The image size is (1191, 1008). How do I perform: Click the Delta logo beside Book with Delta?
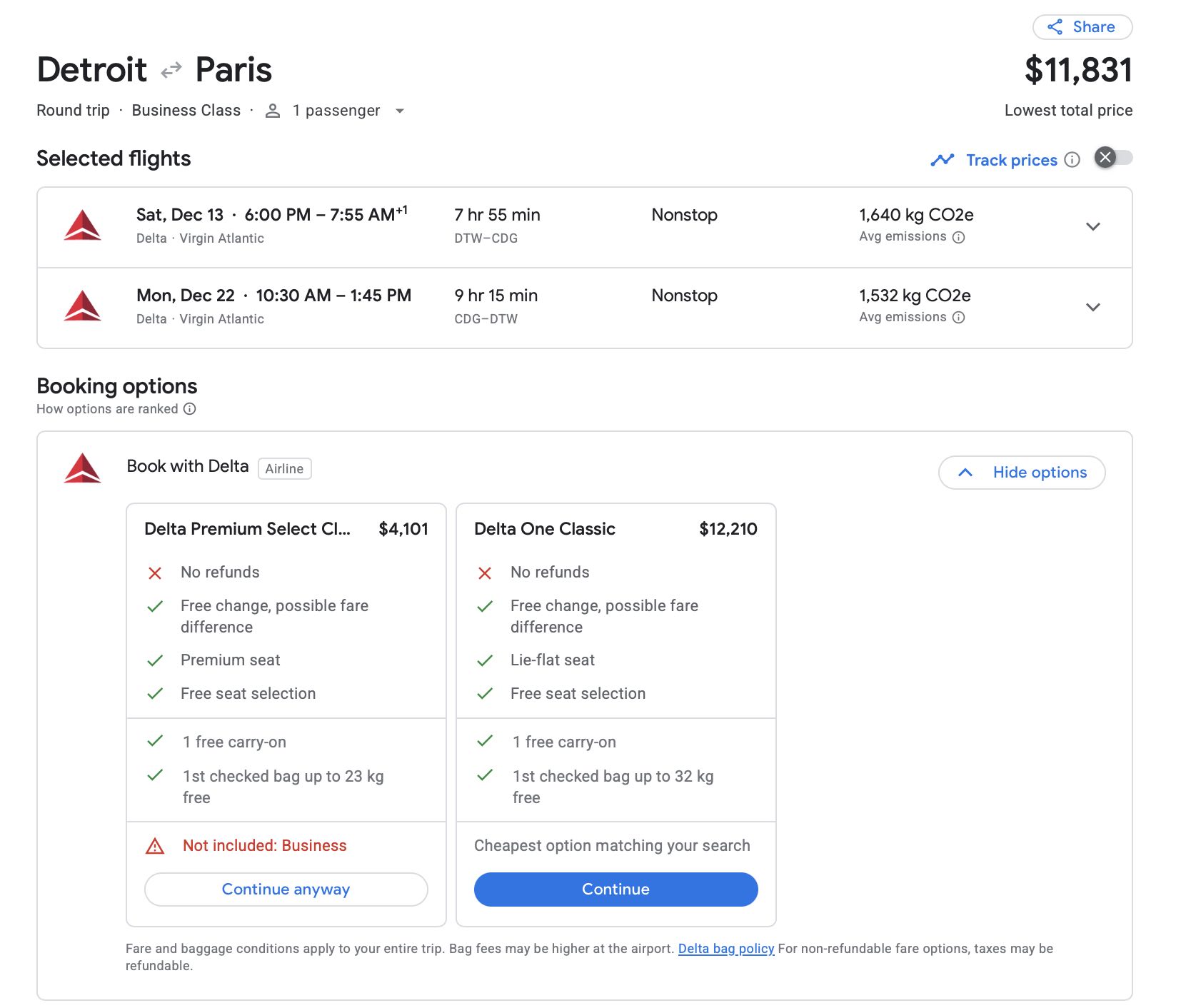pos(83,468)
